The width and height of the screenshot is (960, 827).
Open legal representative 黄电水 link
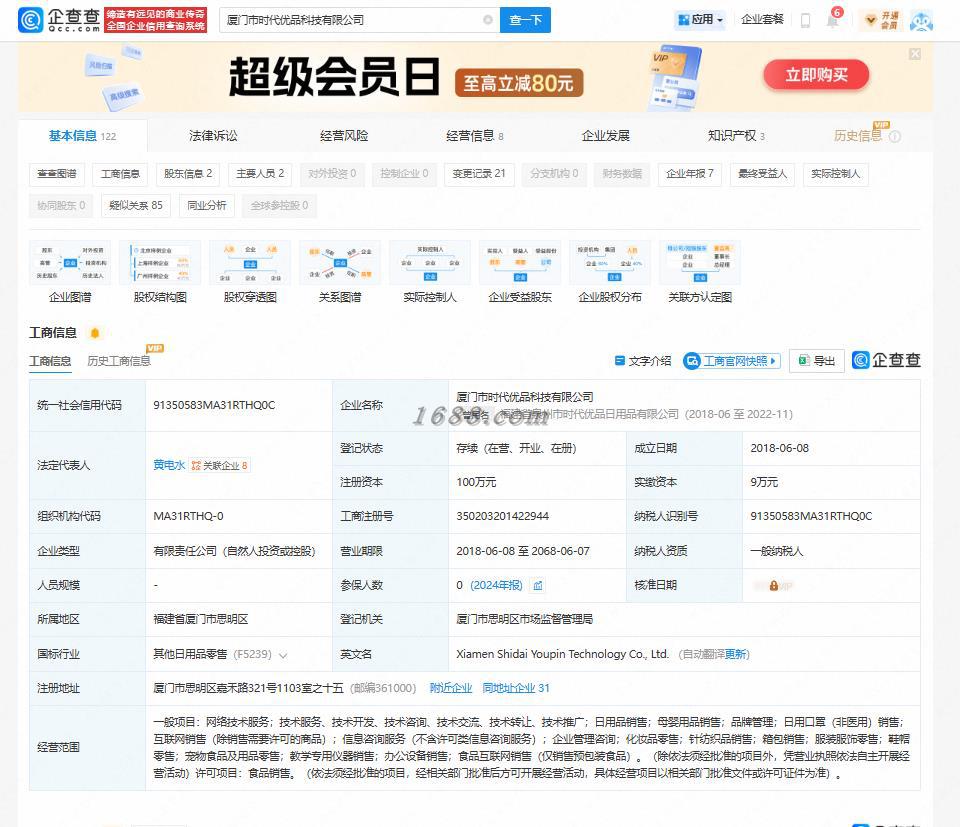click(x=169, y=465)
